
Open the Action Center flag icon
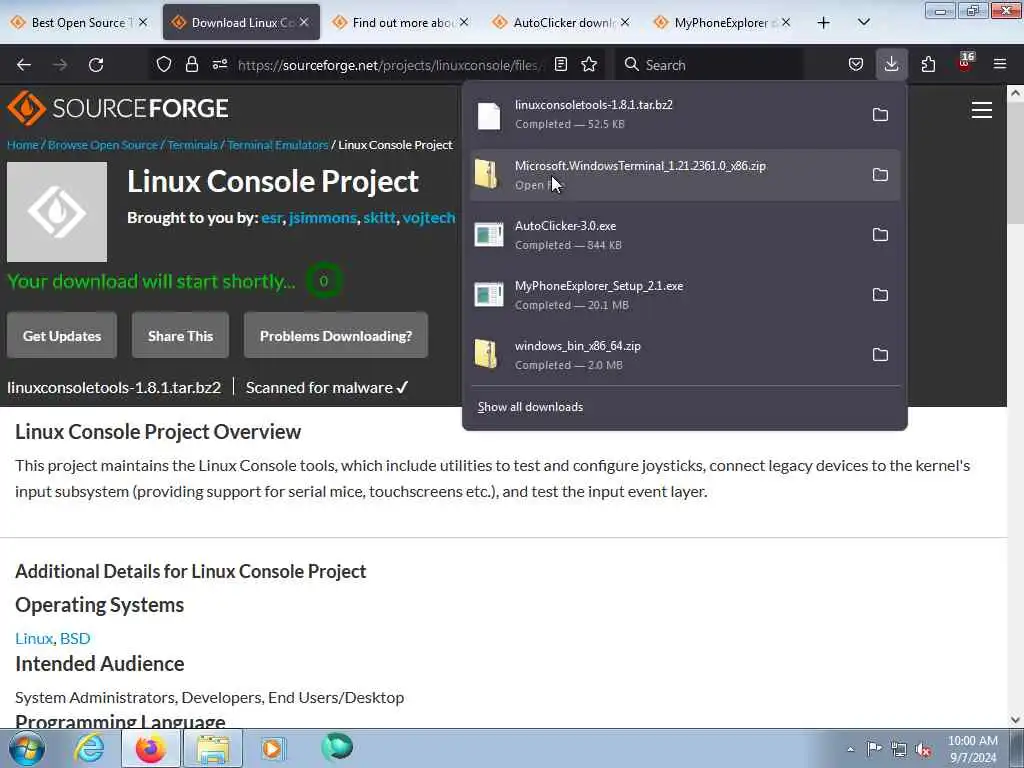874,748
